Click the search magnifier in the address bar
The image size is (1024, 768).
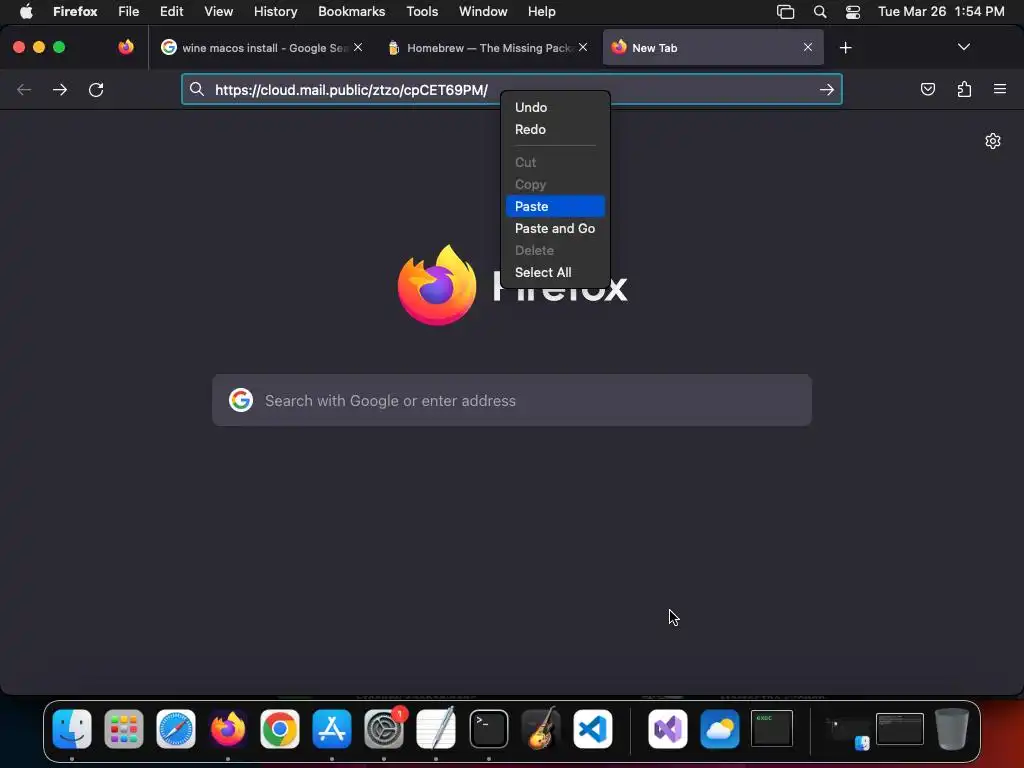pyautogui.click(x=197, y=89)
